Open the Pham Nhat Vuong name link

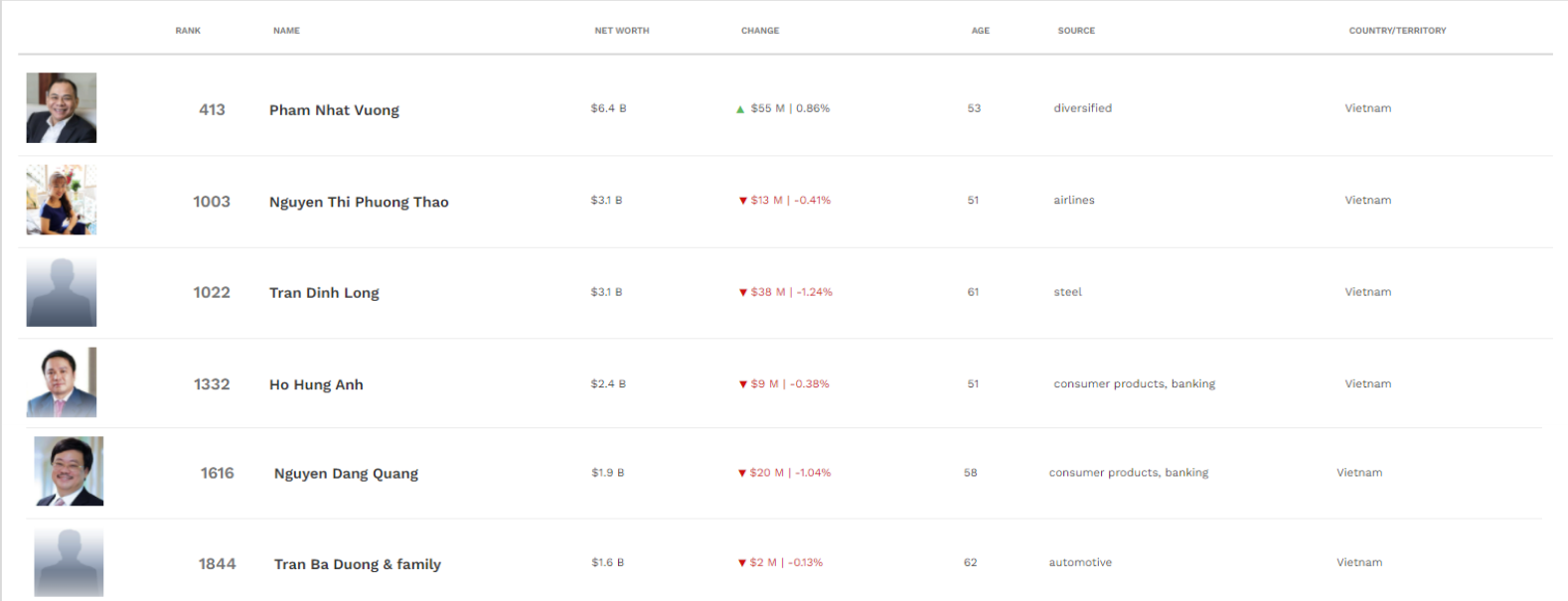tap(334, 110)
